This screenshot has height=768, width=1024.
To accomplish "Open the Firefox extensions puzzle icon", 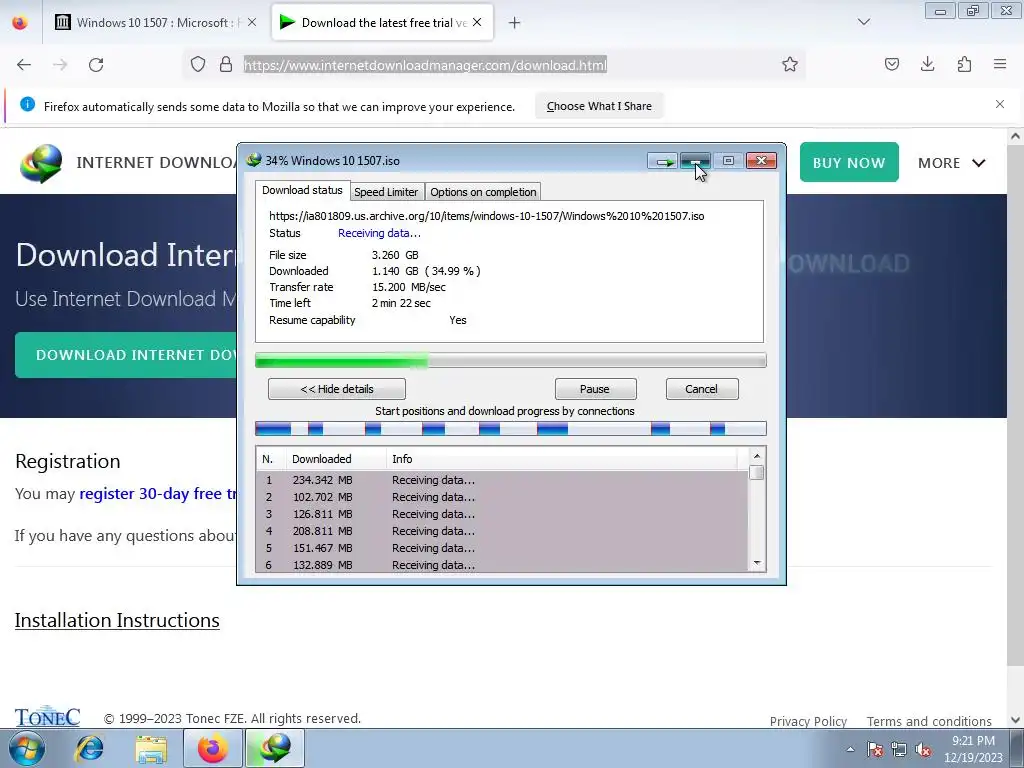I will [964, 64].
